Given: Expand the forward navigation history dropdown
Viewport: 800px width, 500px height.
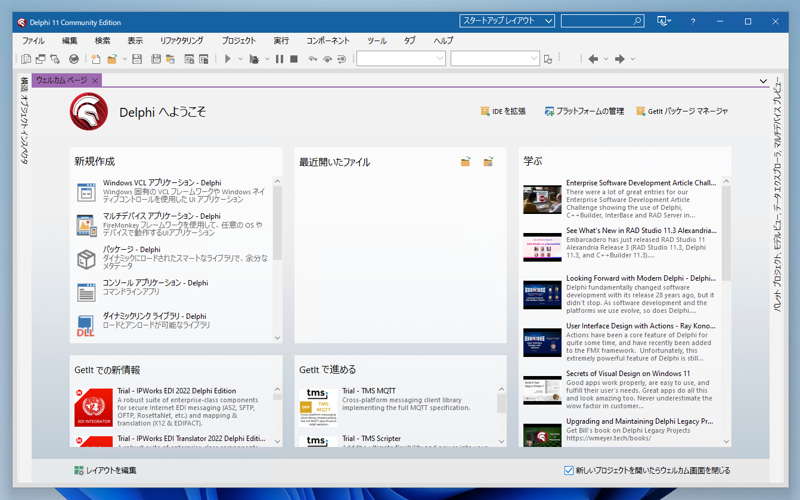Looking at the screenshot, I should [633, 59].
